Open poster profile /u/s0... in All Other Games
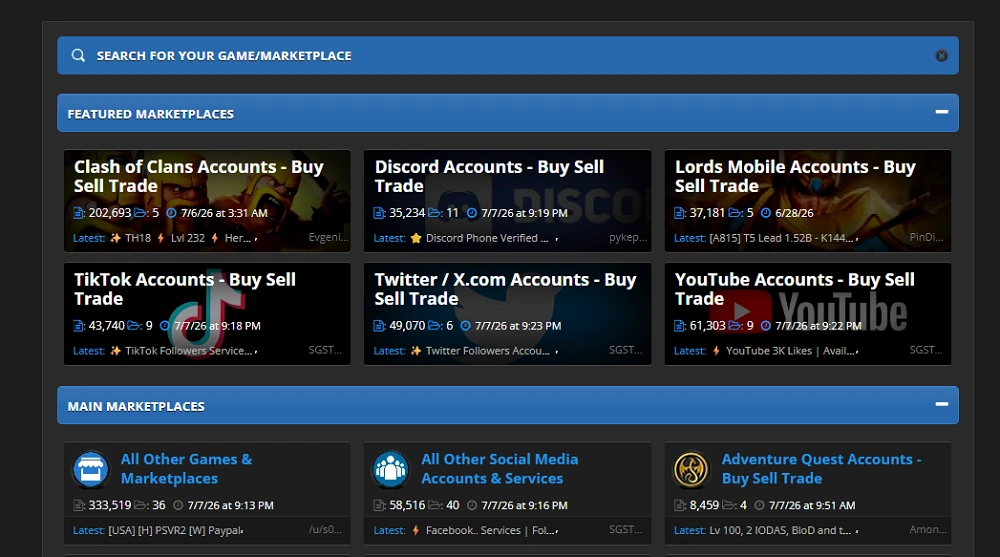The width and height of the screenshot is (1000, 557). click(325, 530)
